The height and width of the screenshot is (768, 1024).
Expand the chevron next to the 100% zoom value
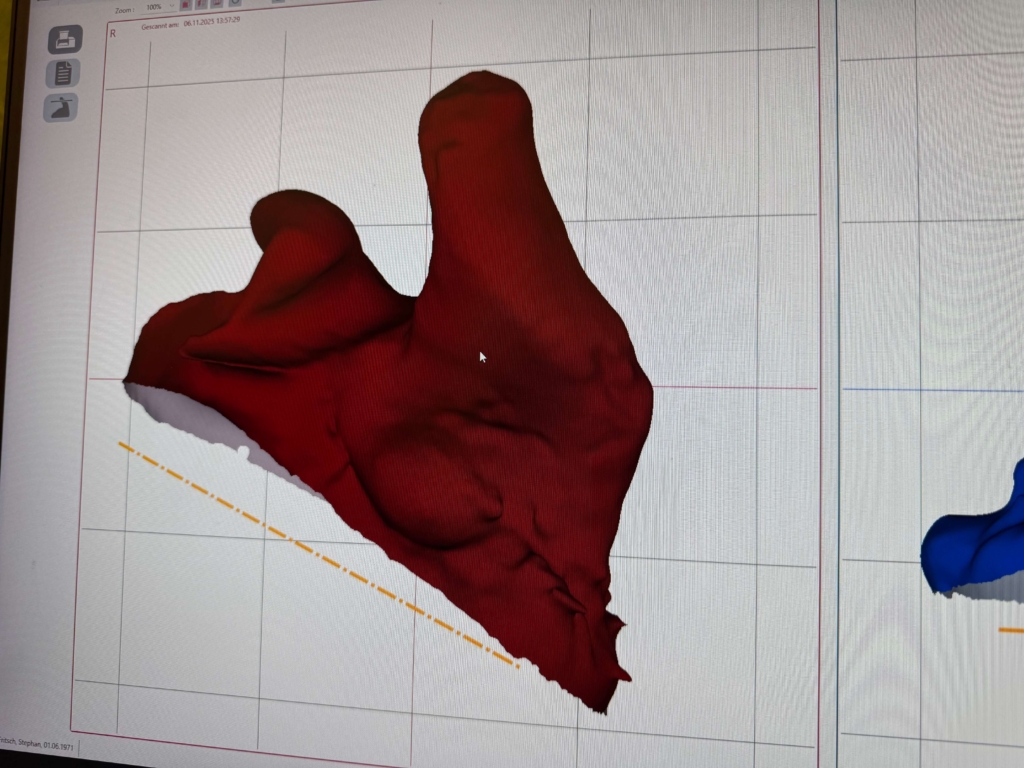pyautogui.click(x=170, y=6)
